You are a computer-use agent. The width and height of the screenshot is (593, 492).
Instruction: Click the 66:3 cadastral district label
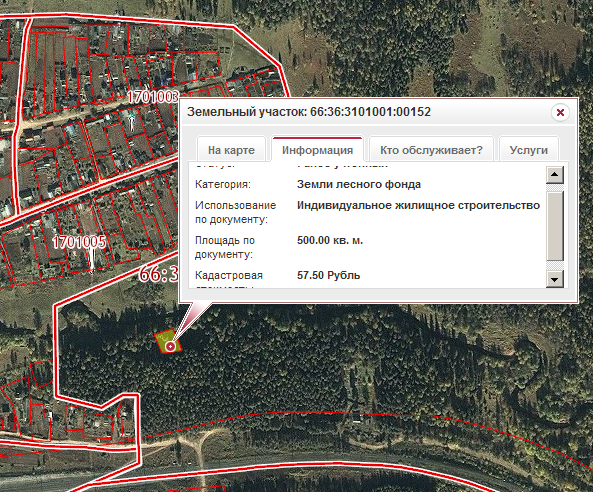coord(159,274)
